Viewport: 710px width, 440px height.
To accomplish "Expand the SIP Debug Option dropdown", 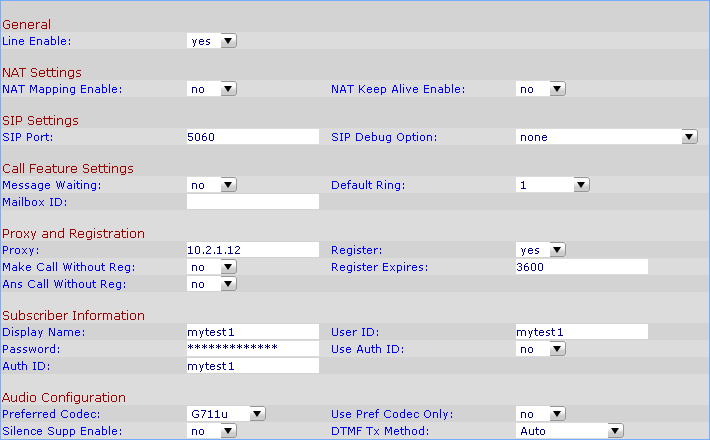I will click(x=606, y=137).
